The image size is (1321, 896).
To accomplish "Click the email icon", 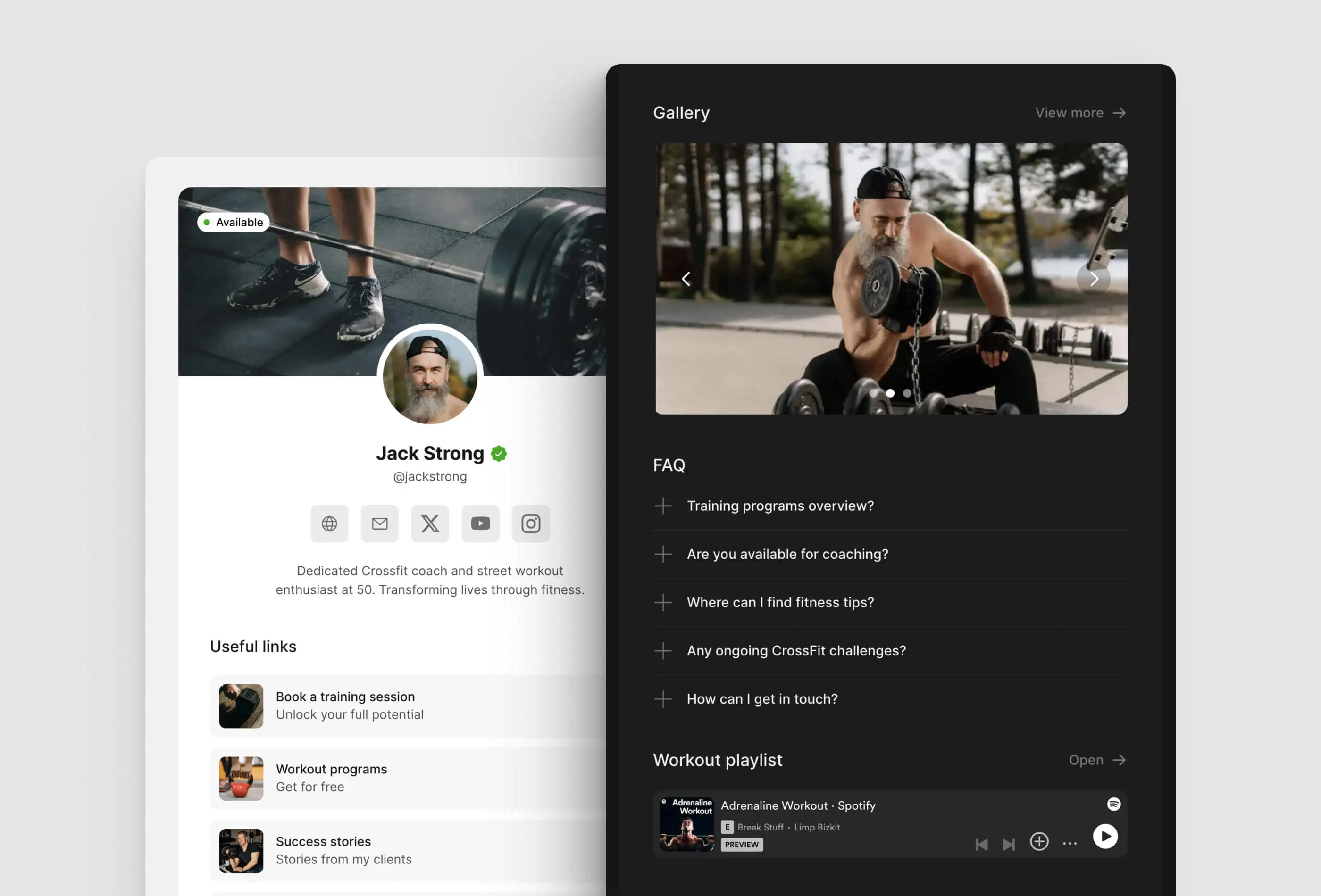I will tap(380, 523).
